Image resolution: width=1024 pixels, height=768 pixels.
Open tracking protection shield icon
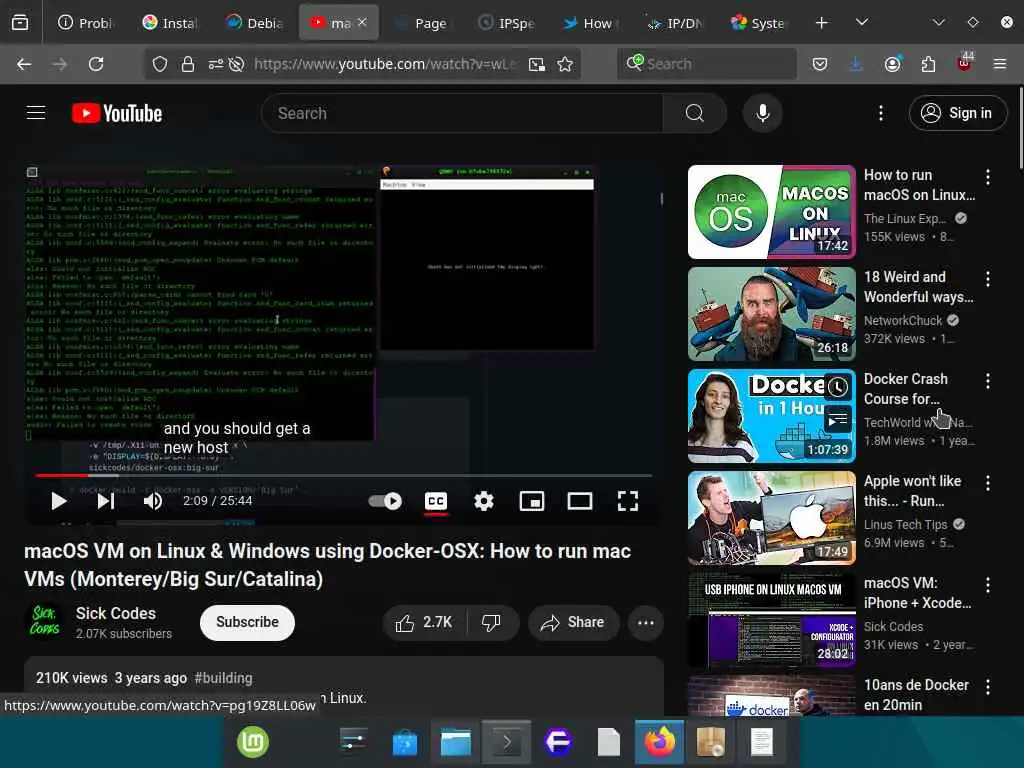[160, 64]
